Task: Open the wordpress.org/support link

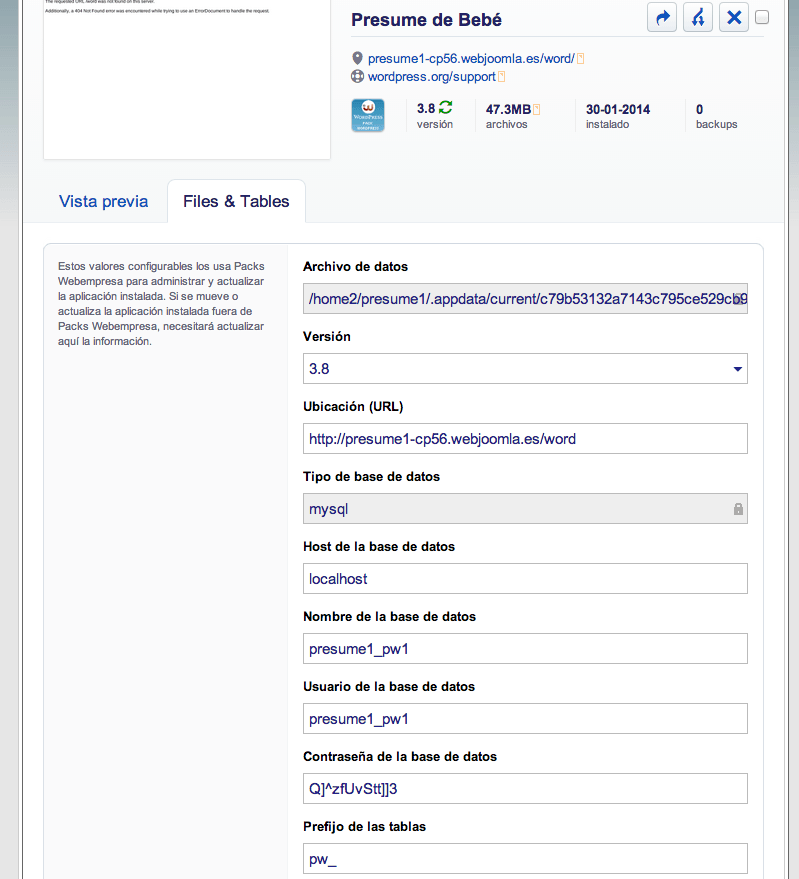Action: [x=432, y=76]
